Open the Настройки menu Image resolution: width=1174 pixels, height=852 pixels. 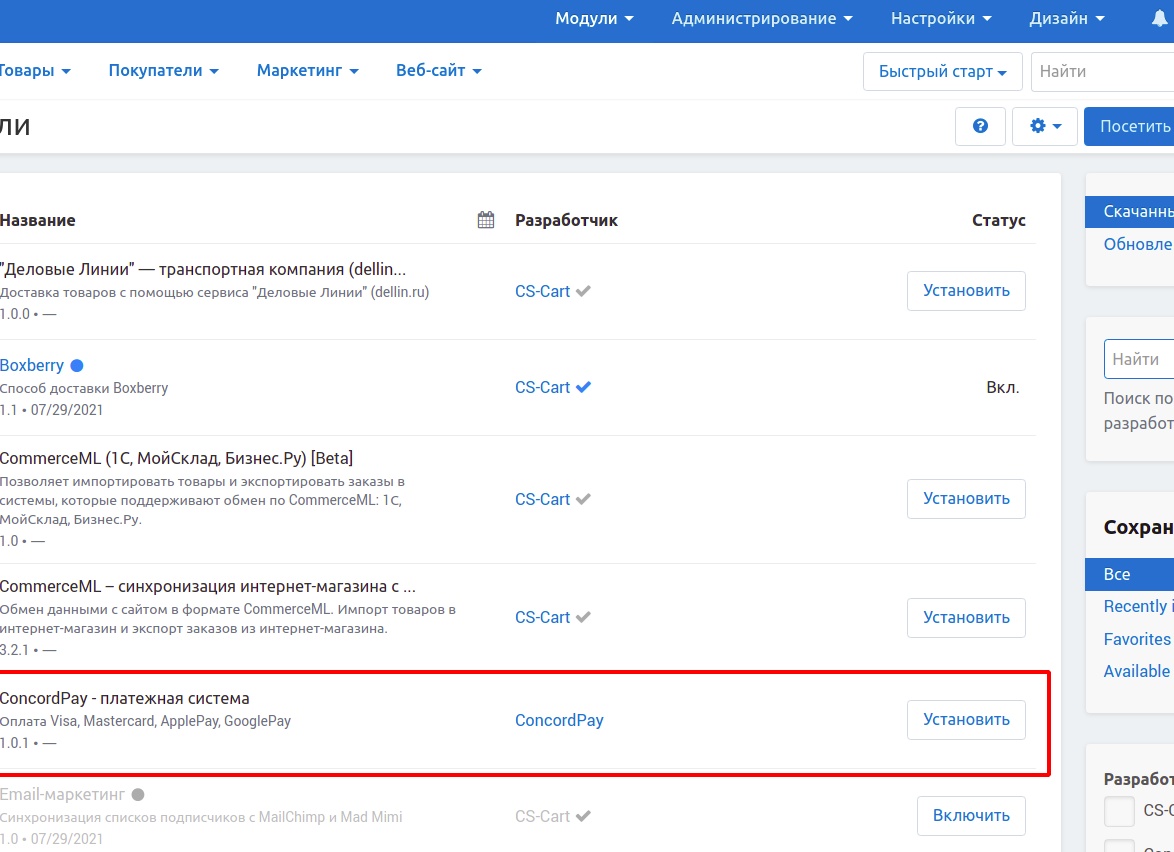(940, 19)
